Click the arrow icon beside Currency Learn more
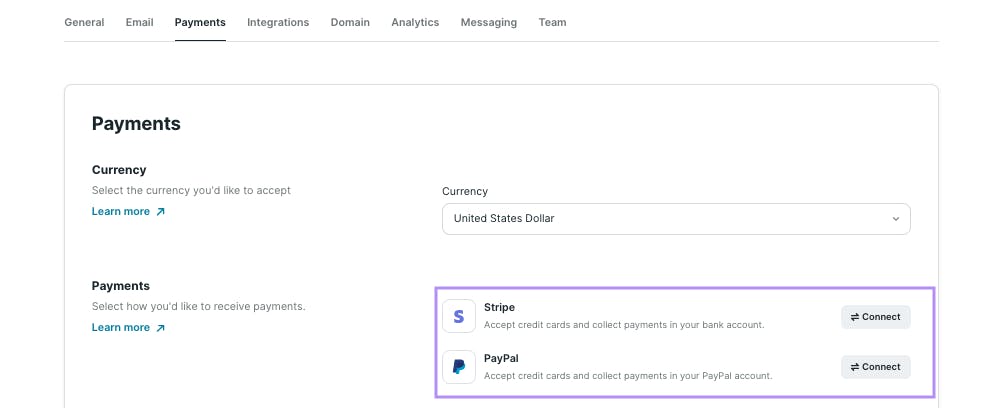Screen dimensions: 982x408 (160, 212)
